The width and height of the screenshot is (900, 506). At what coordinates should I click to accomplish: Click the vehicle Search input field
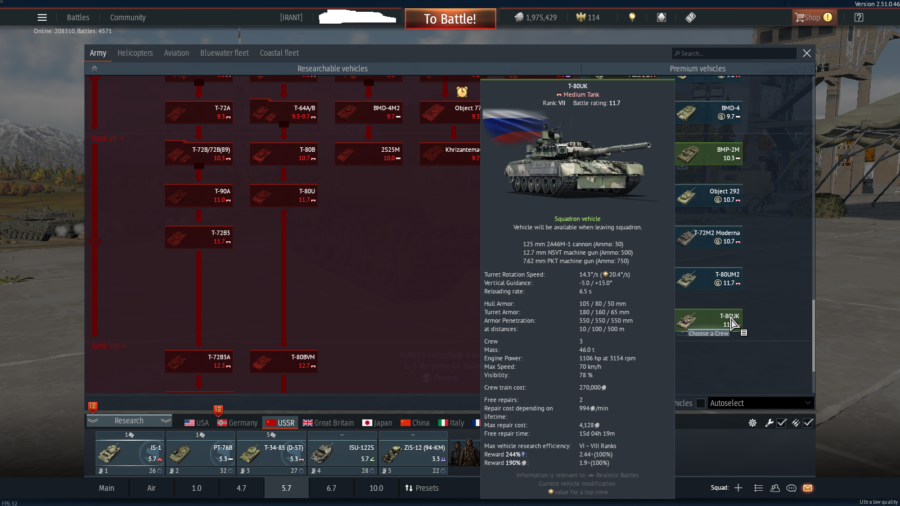pyautogui.click(x=733, y=53)
